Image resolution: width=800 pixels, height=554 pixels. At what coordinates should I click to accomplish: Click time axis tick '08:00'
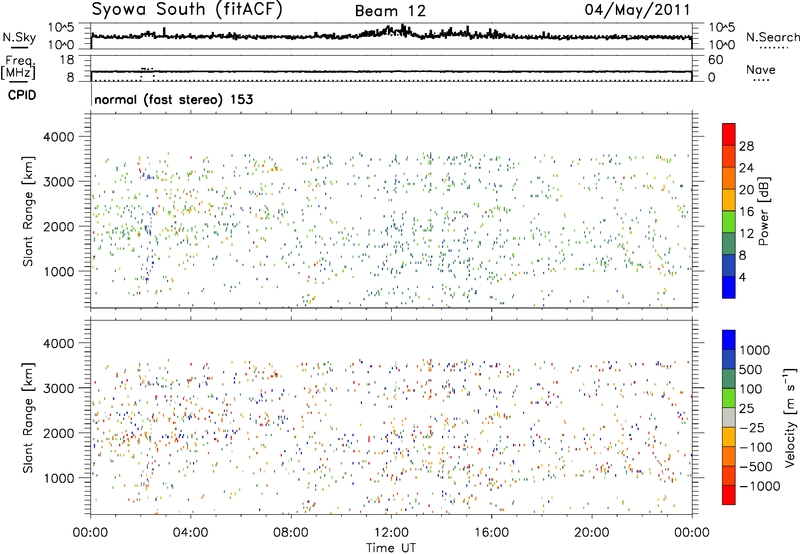[x=291, y=533]
